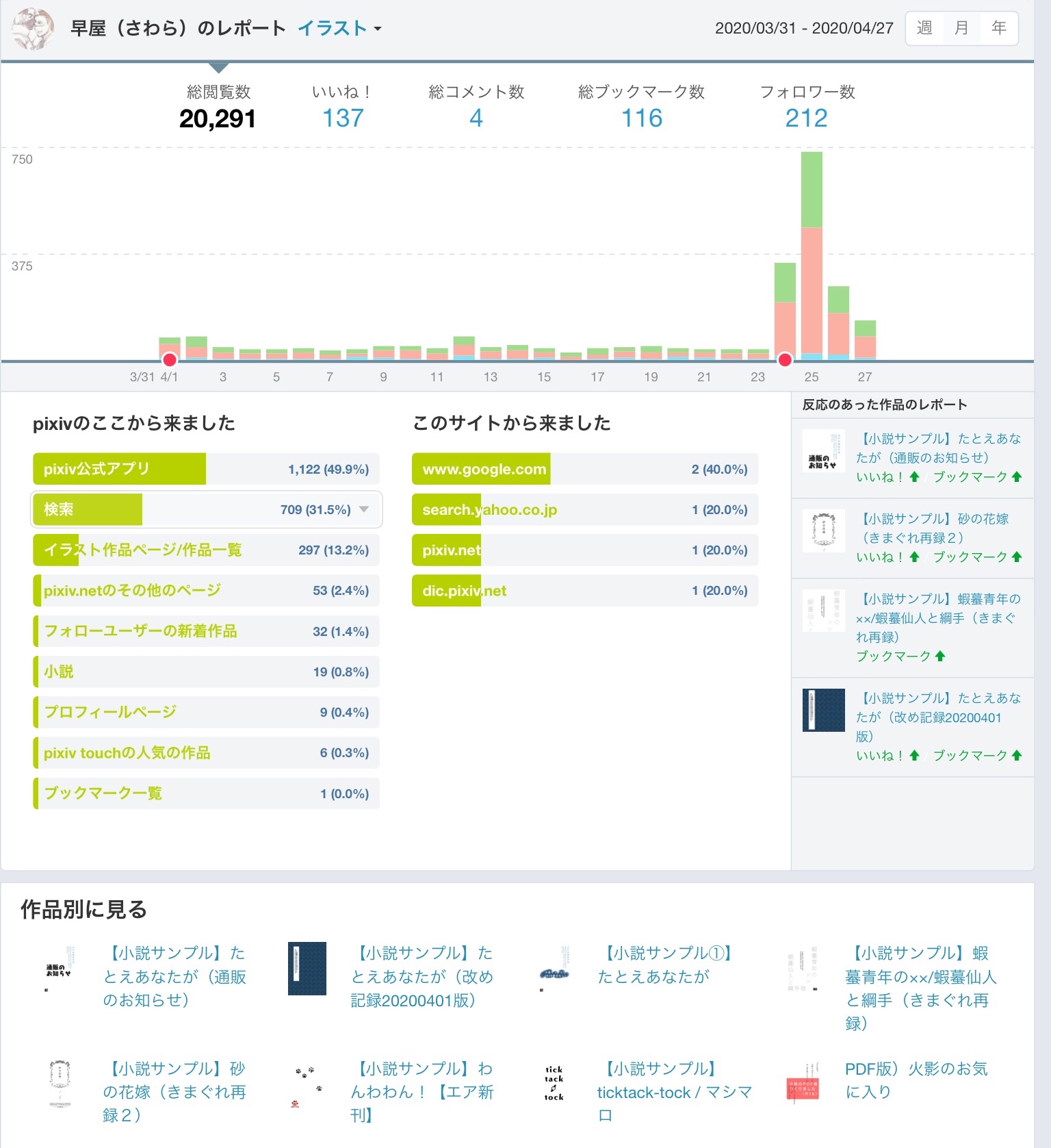The image size is (1051, 1148).
Task: Select the いいね！ metric tab
Action: coord(343,106)
